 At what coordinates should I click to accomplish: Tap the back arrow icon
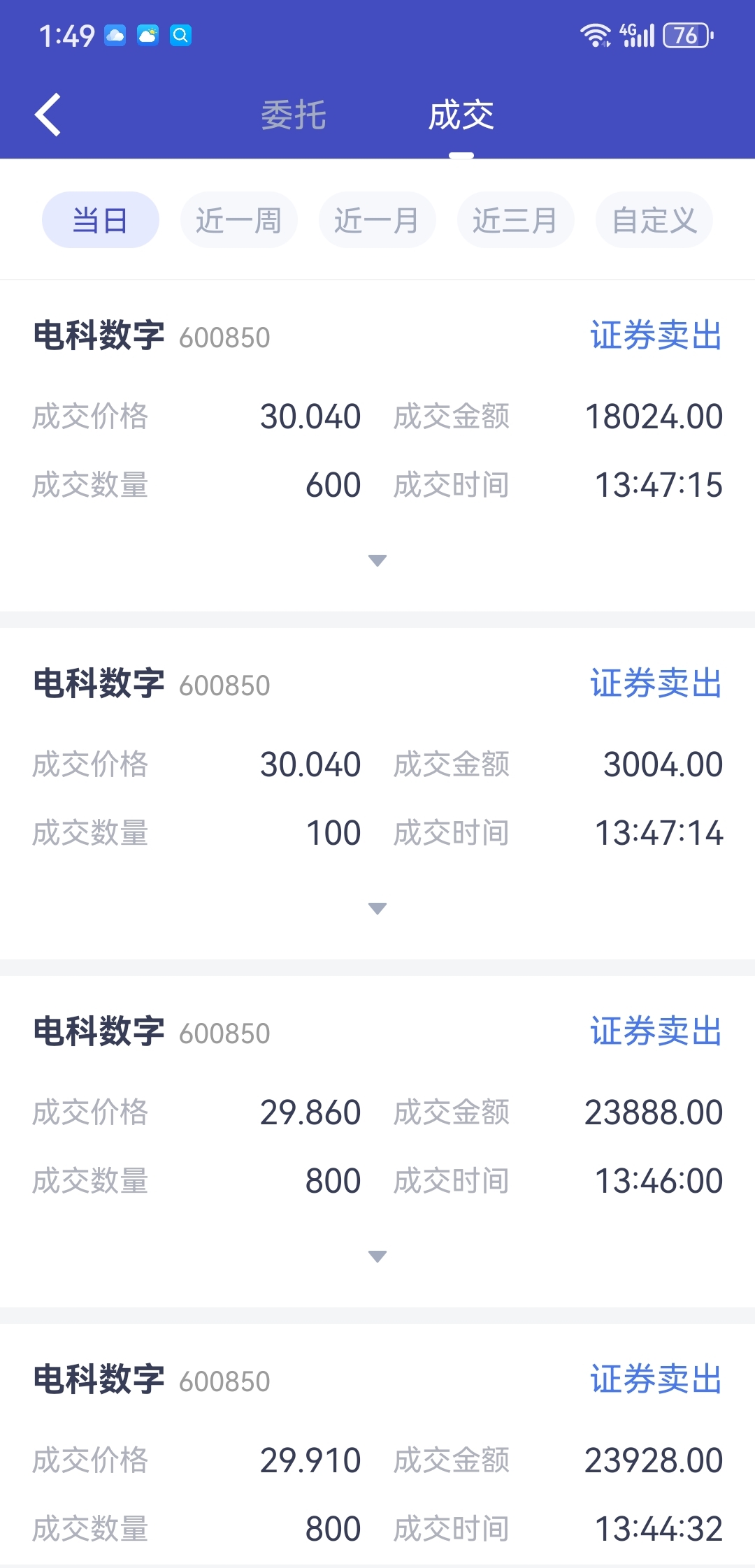click(48, 115)
